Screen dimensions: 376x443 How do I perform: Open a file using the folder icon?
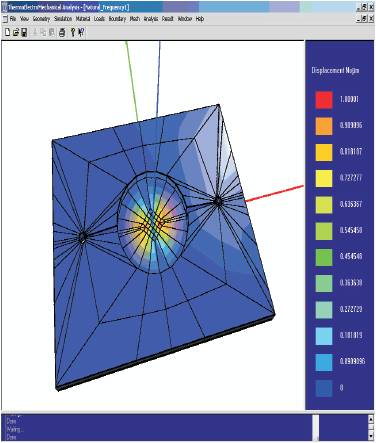[16, 32]
